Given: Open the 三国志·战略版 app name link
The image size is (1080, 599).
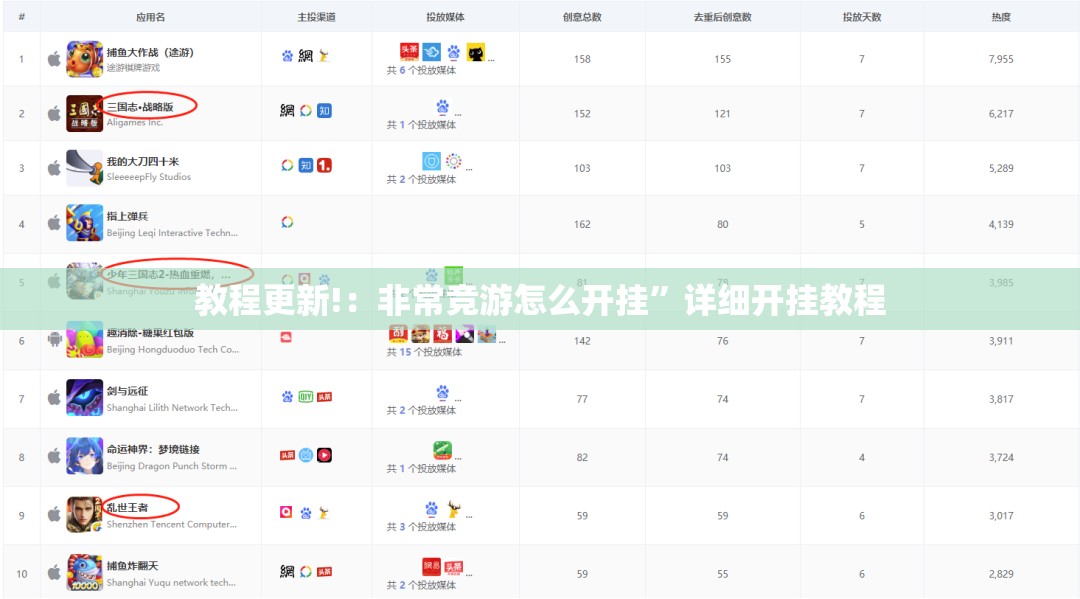Looking at the screenshot, I should pos(140,107).
